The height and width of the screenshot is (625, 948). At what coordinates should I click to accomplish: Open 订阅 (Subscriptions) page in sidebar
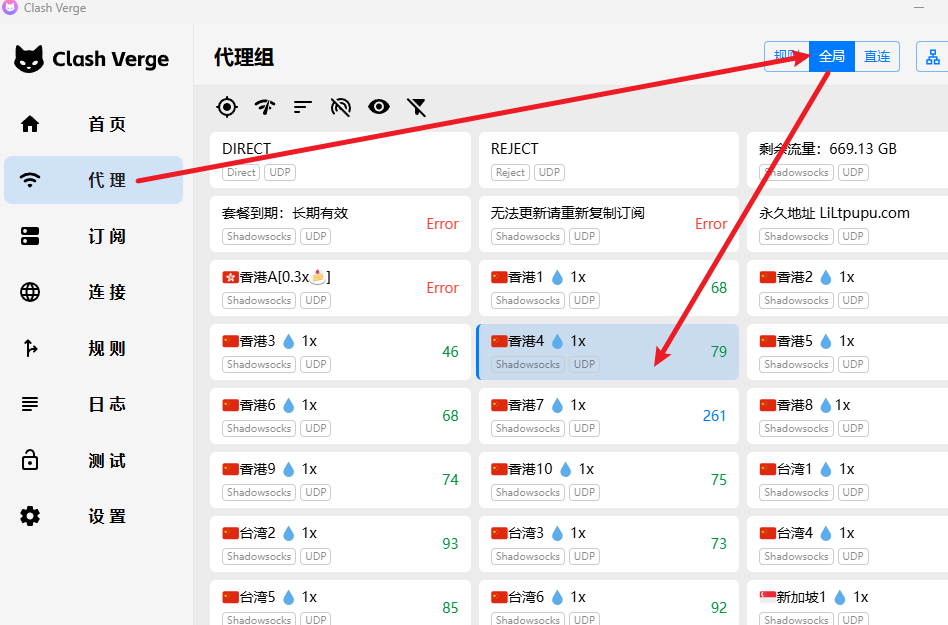(x=93, y=236)
